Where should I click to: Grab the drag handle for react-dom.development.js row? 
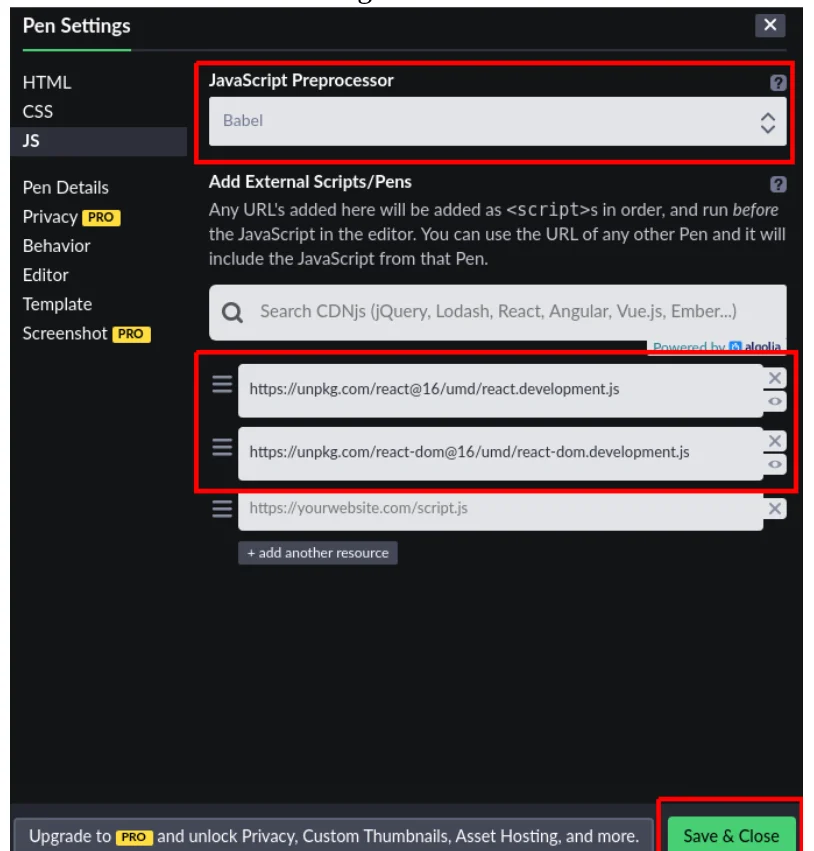click(222, 447)
